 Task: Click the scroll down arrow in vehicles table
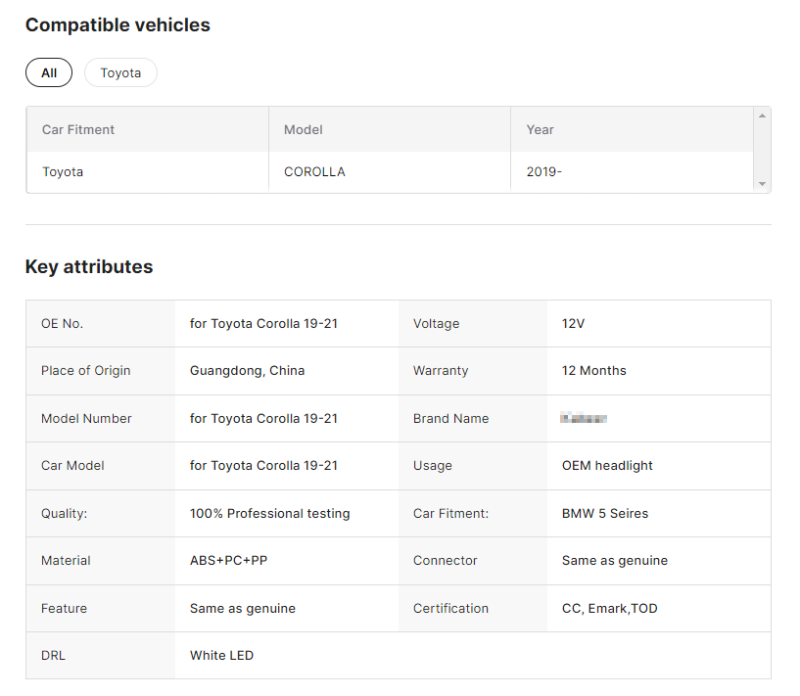tap(762, 184)
